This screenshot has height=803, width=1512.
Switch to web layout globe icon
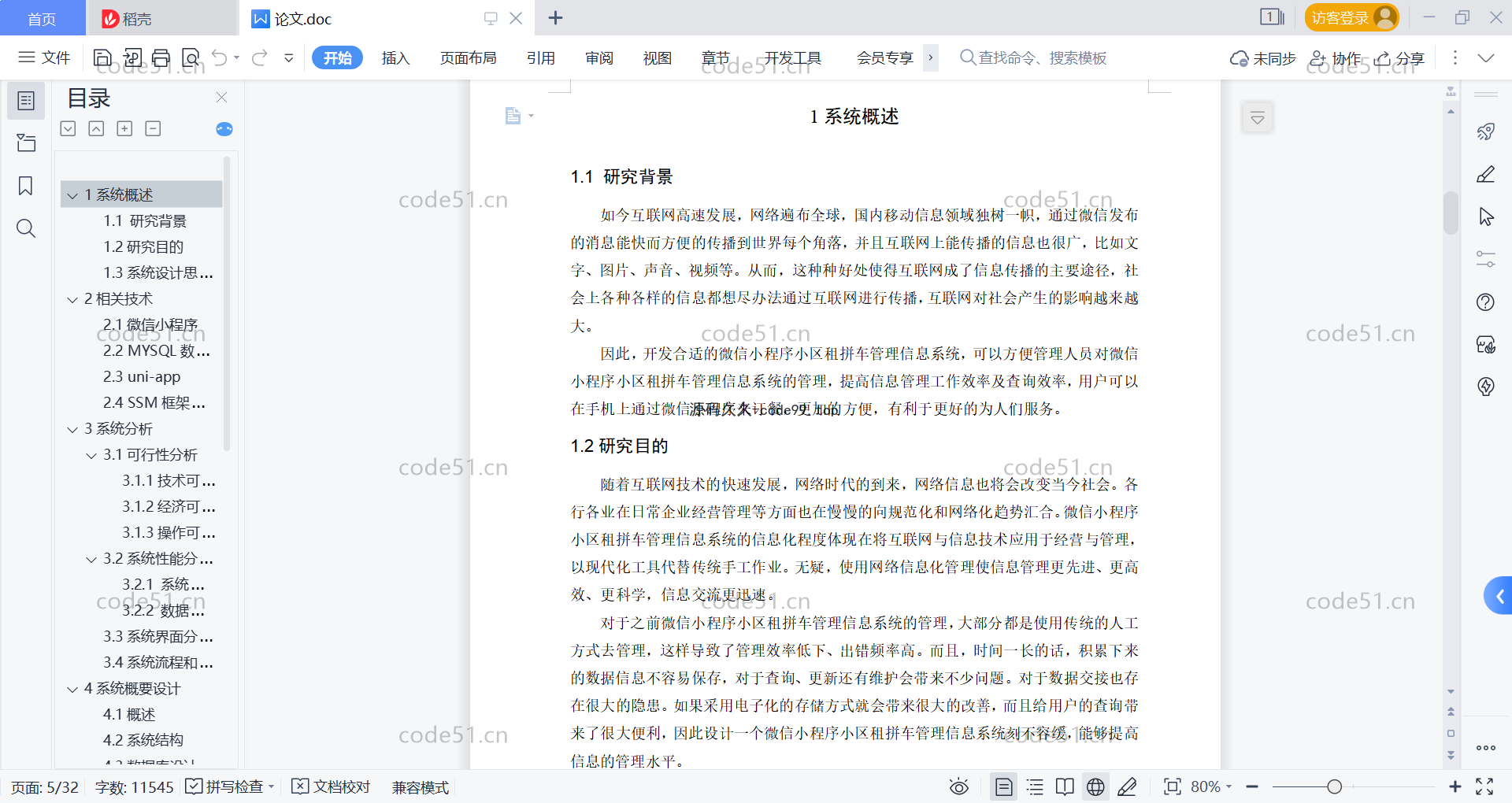coord(1095,786)
